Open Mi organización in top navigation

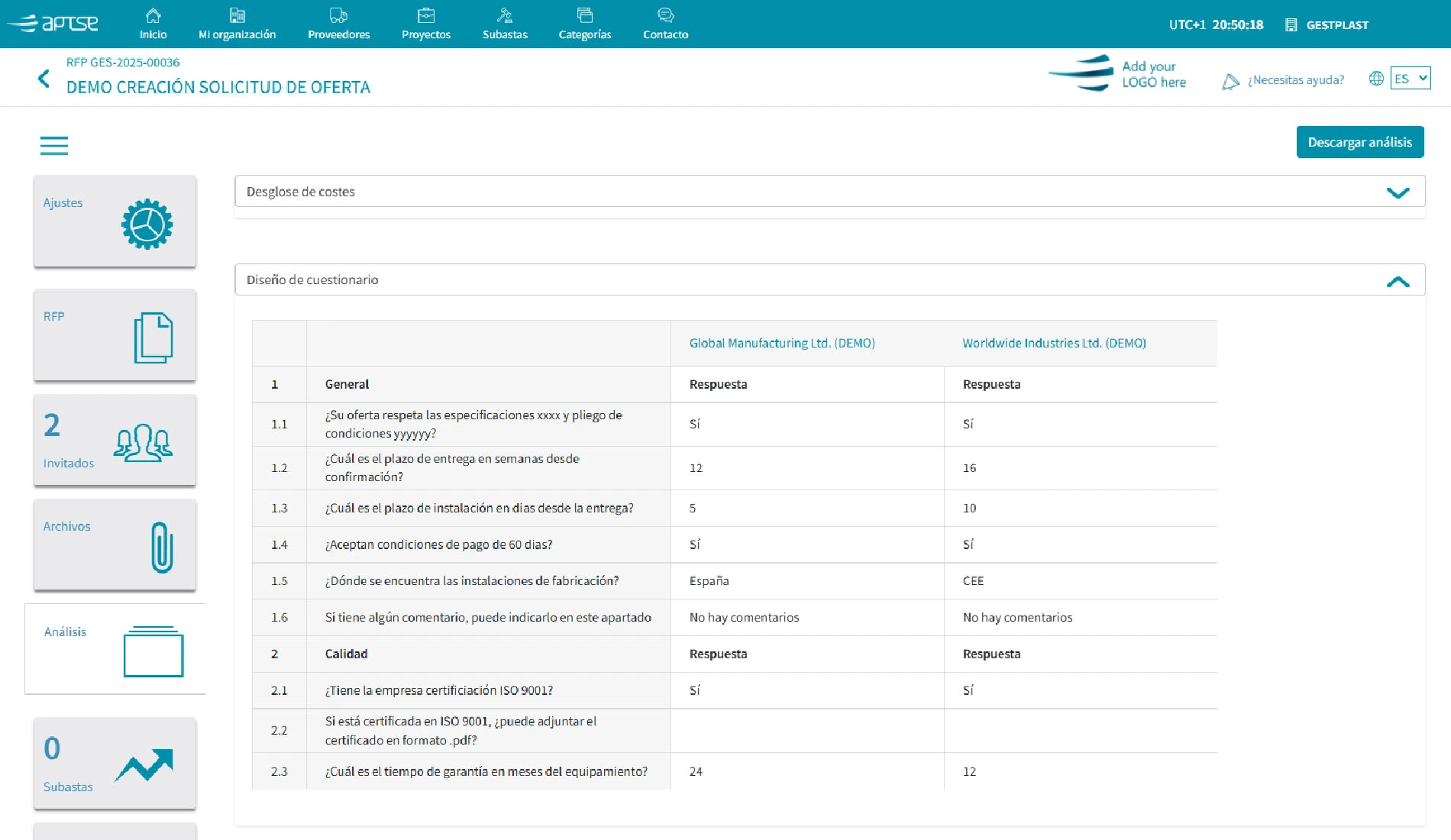(237, 24)
